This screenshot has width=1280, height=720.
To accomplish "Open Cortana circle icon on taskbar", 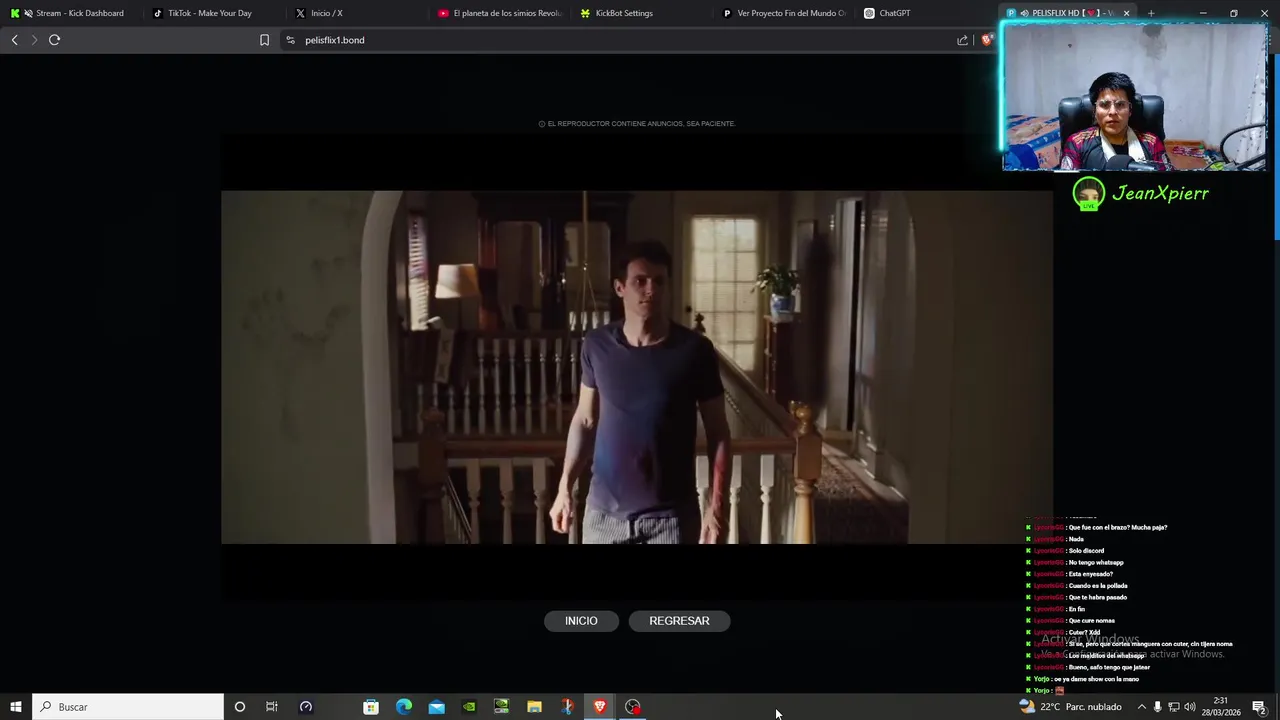I will click(x=239, y=707).
